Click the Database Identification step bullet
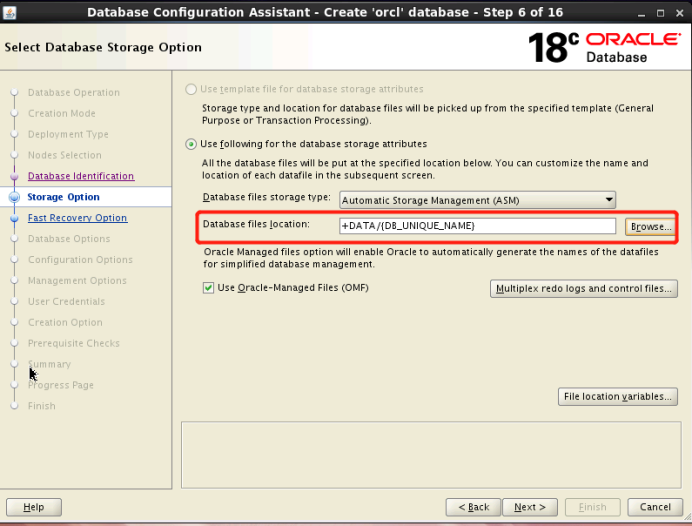The width and height of the screenshot is (692, 526). point(14,177)
